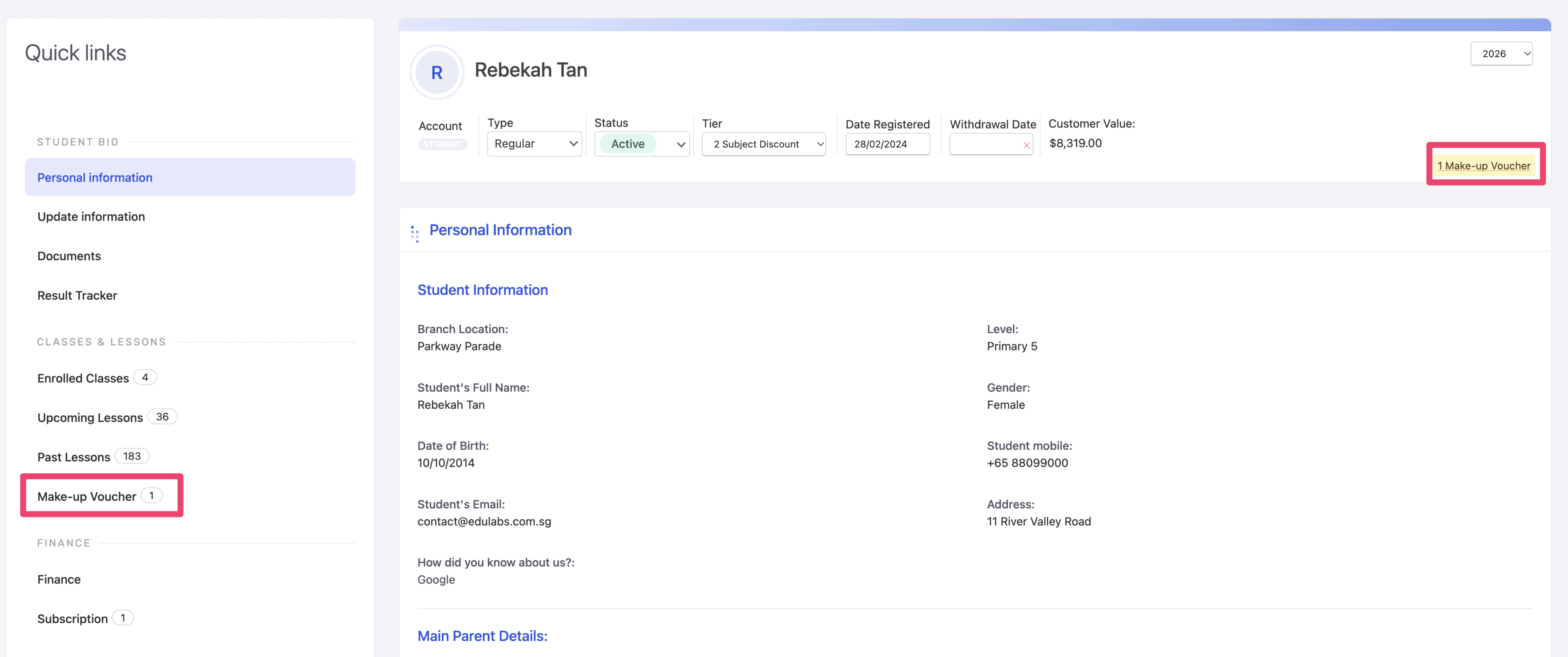Select Personal information in Quick links
This screenshot has height=657, width=1568.
pos(190,177)
